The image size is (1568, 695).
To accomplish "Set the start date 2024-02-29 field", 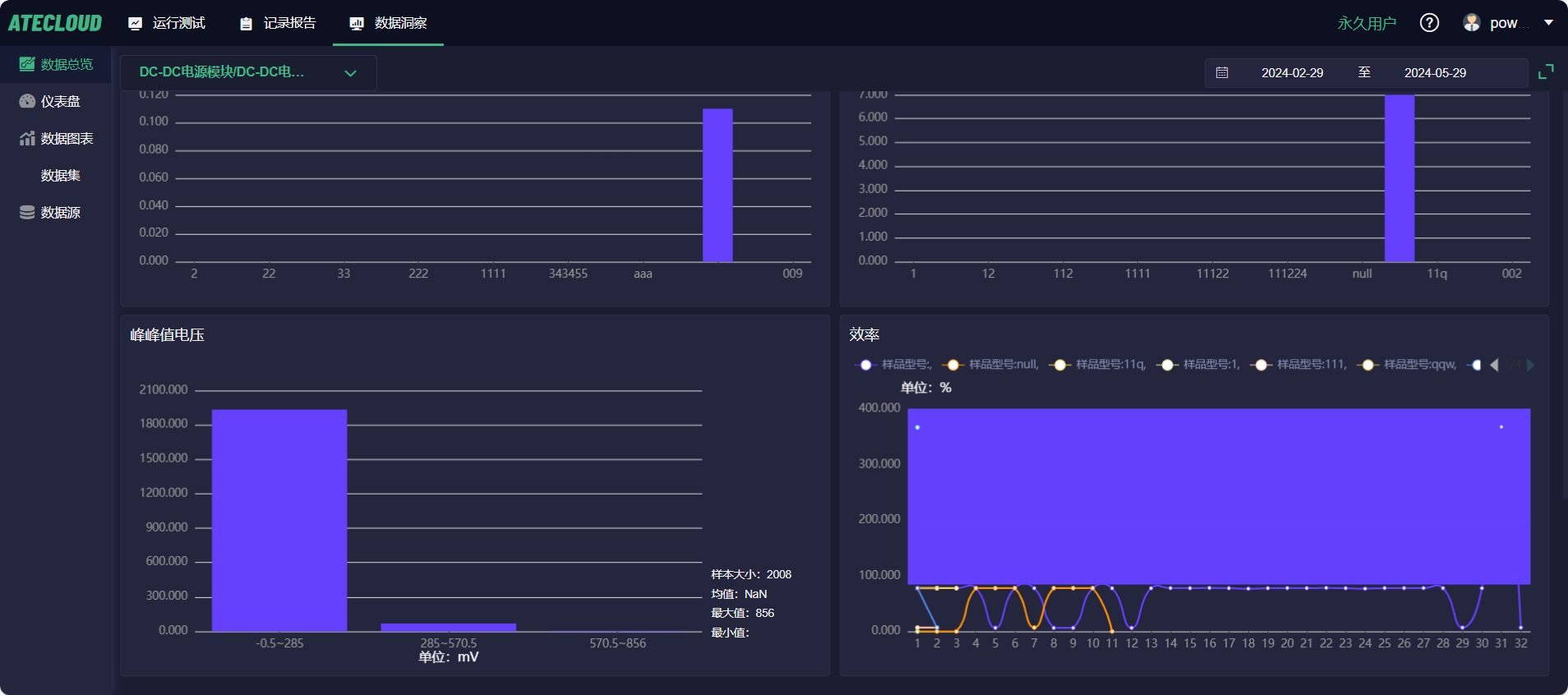I will tap(1292, 72).
